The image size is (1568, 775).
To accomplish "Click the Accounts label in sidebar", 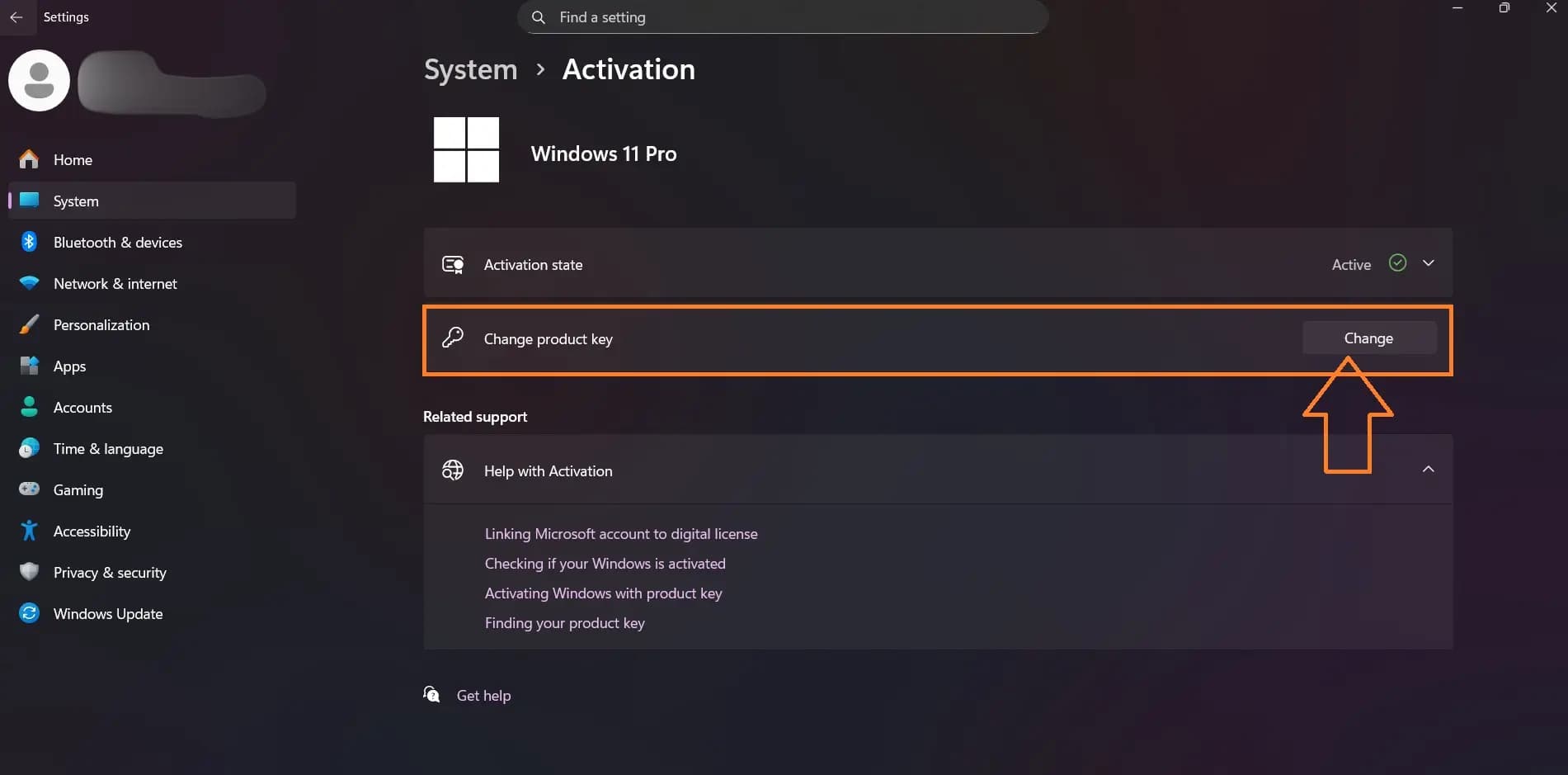I will coord(82,408).
